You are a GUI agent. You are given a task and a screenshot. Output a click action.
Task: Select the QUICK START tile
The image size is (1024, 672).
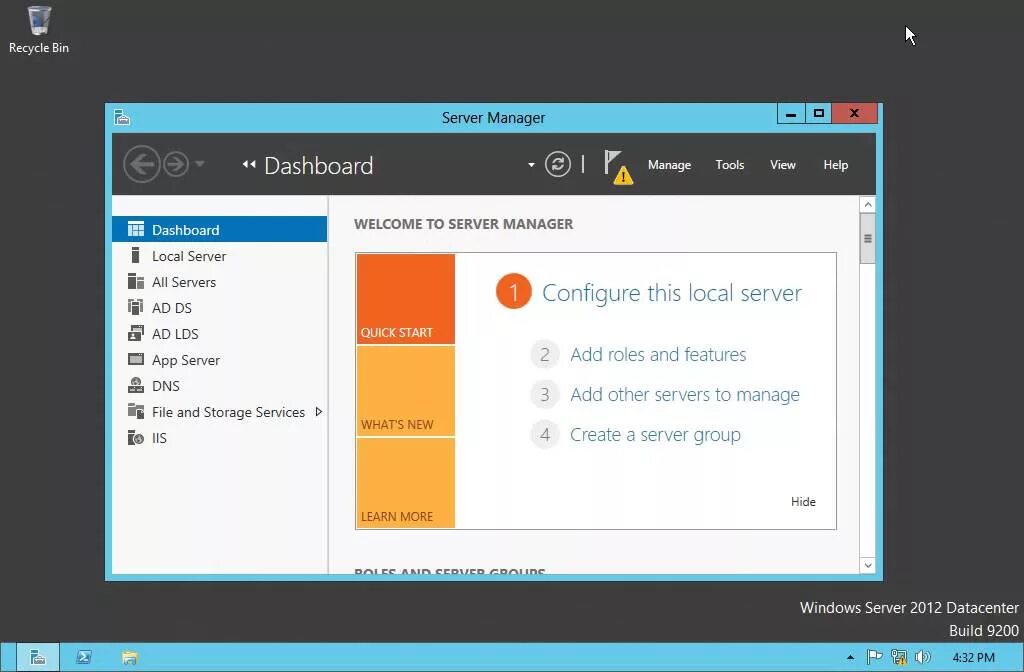(406, 299)
